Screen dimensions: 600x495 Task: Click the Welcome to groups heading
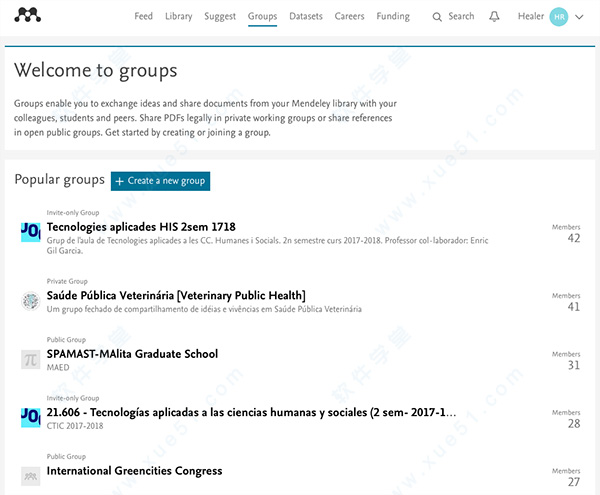pyautogui.click(x=96, y=71)
